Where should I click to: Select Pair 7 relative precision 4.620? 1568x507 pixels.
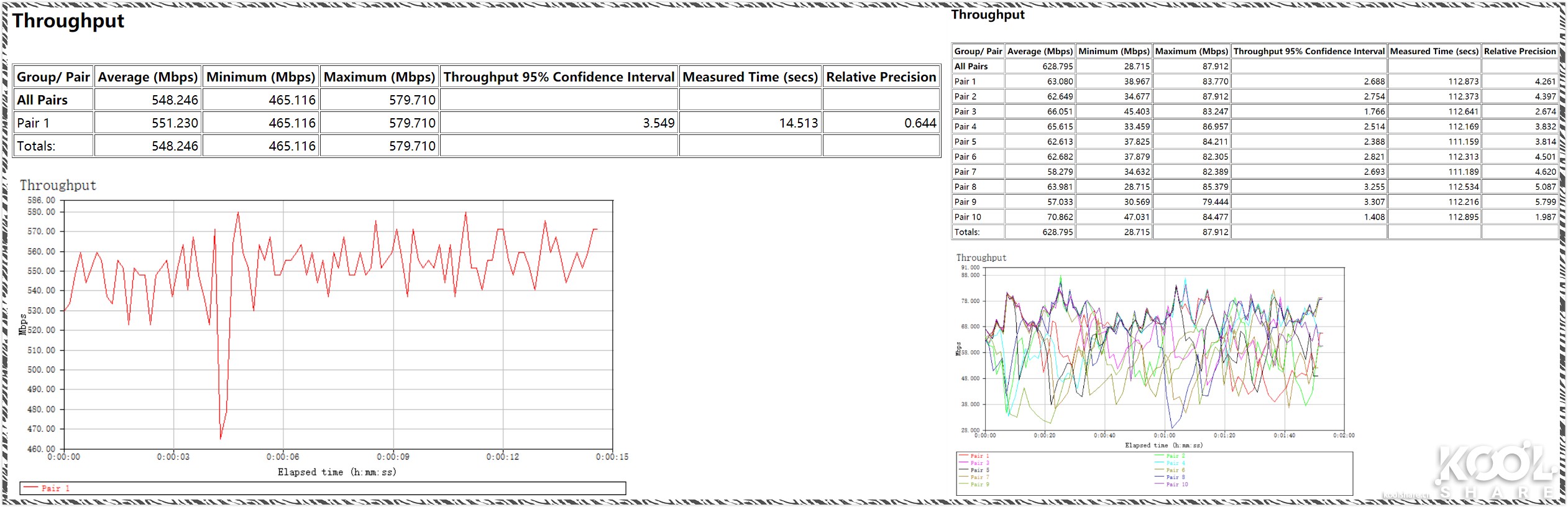click(x=1546, y=172)
